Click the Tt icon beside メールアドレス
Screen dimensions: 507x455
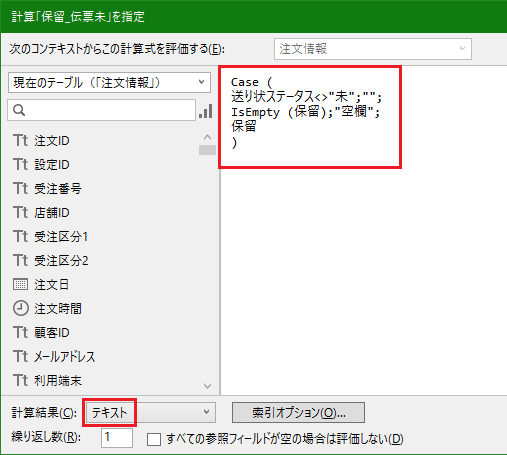[x=21, y=356]
